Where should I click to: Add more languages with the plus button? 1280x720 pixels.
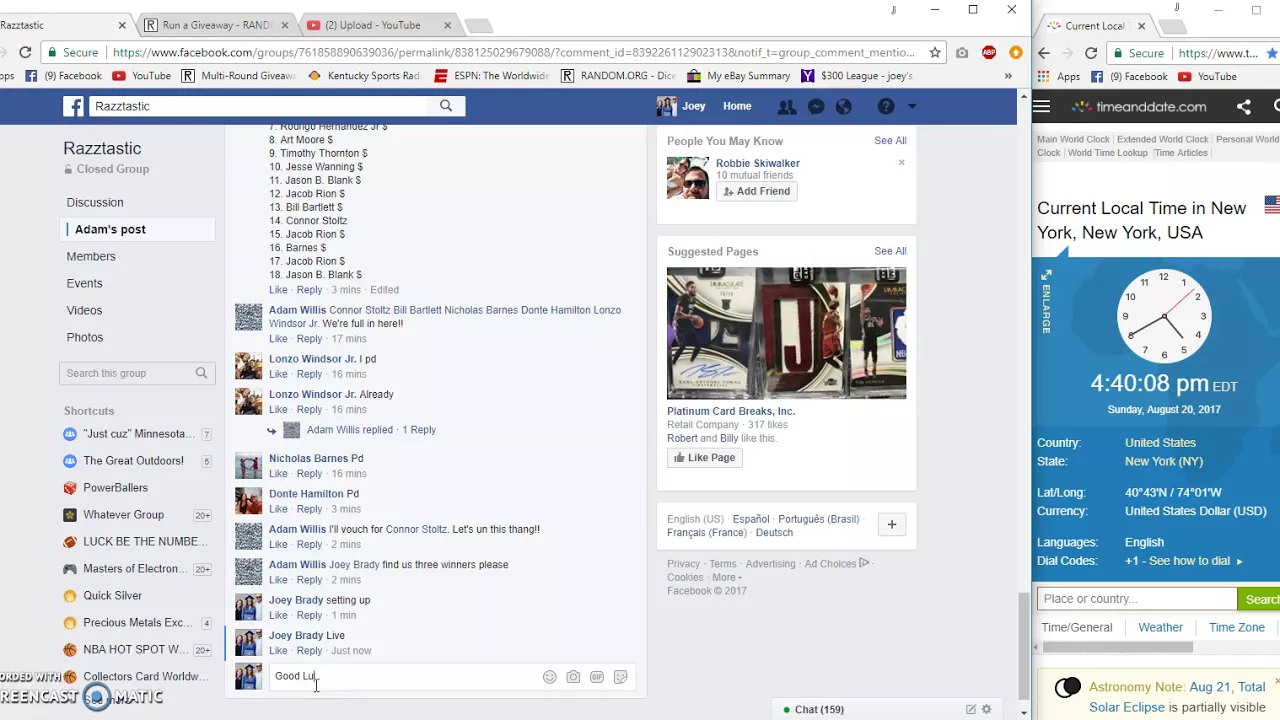pos(891,525)
